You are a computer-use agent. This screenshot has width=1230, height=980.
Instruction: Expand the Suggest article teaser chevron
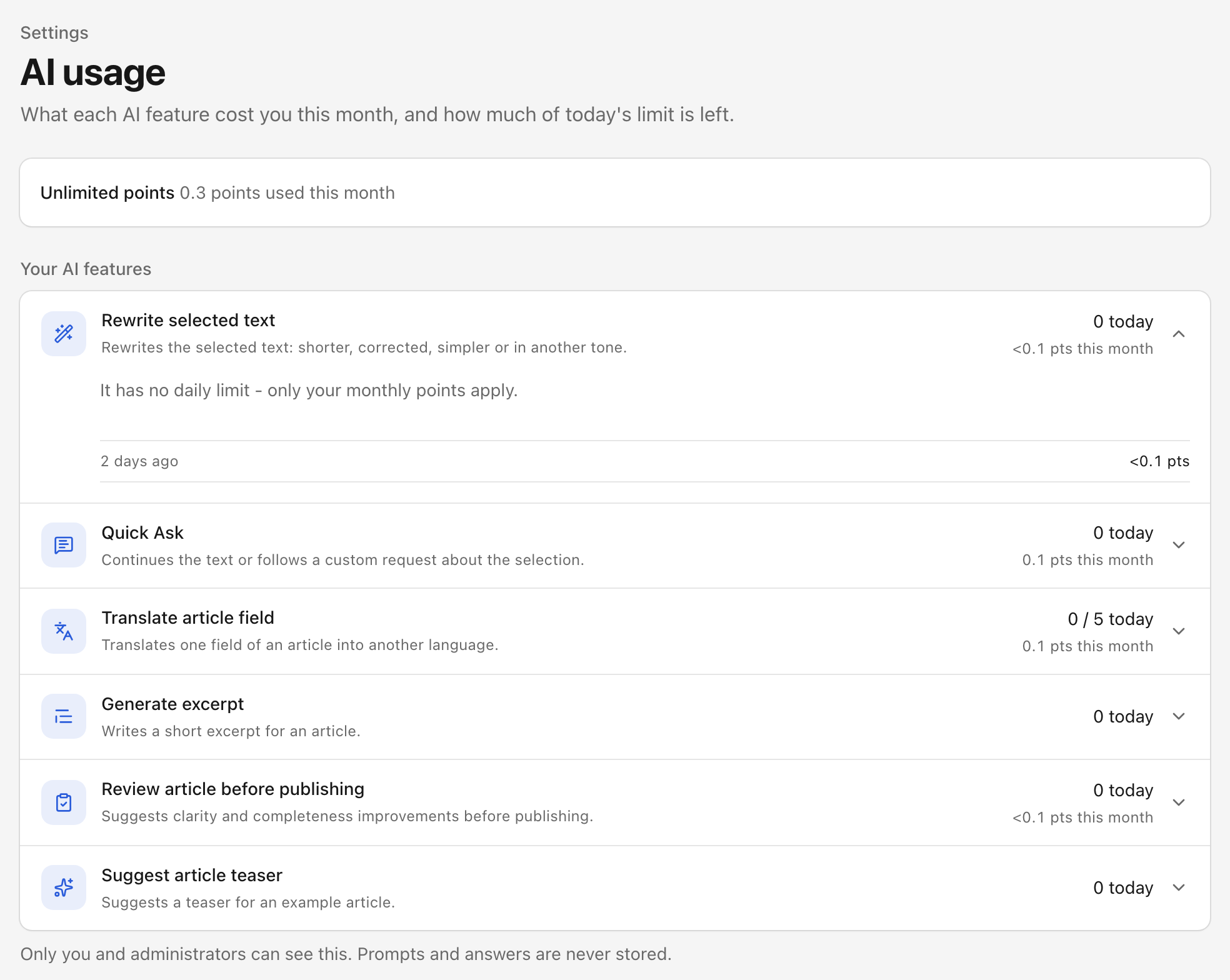coord(1179,887)
